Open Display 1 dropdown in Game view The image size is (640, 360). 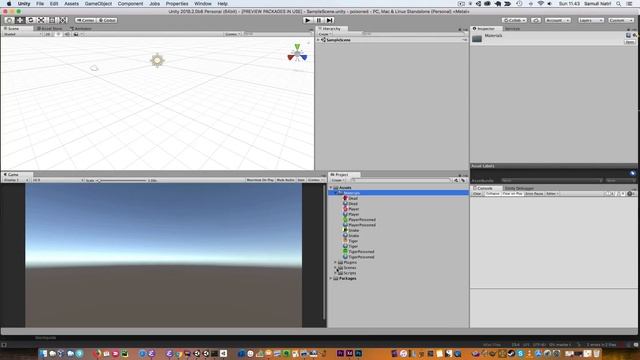[x=16, y=180]
